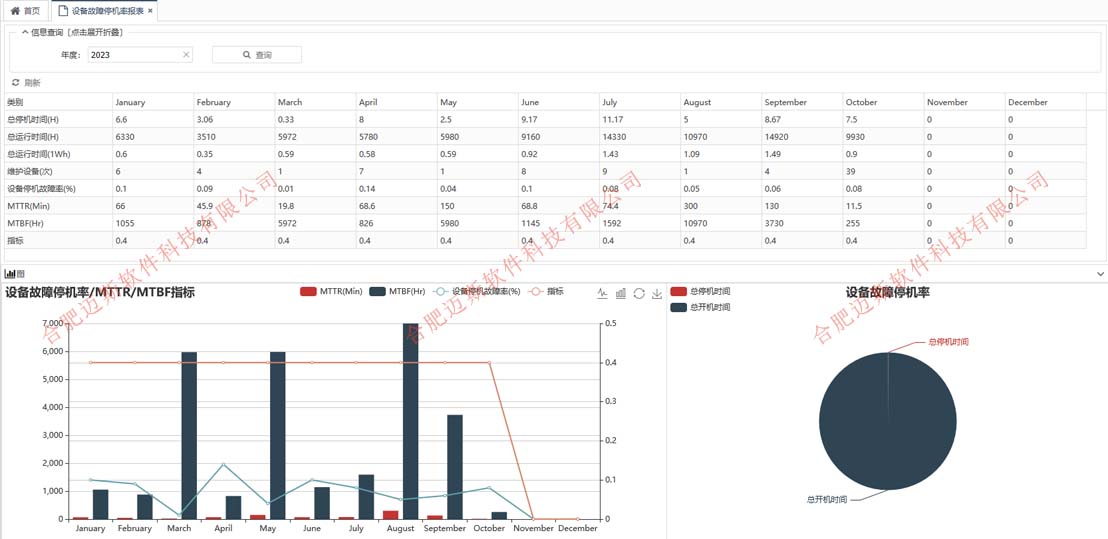This screenshot has height=539, width=1108.
Task: Switch chart to bar view icon
Action: click(x=620, y=293)
